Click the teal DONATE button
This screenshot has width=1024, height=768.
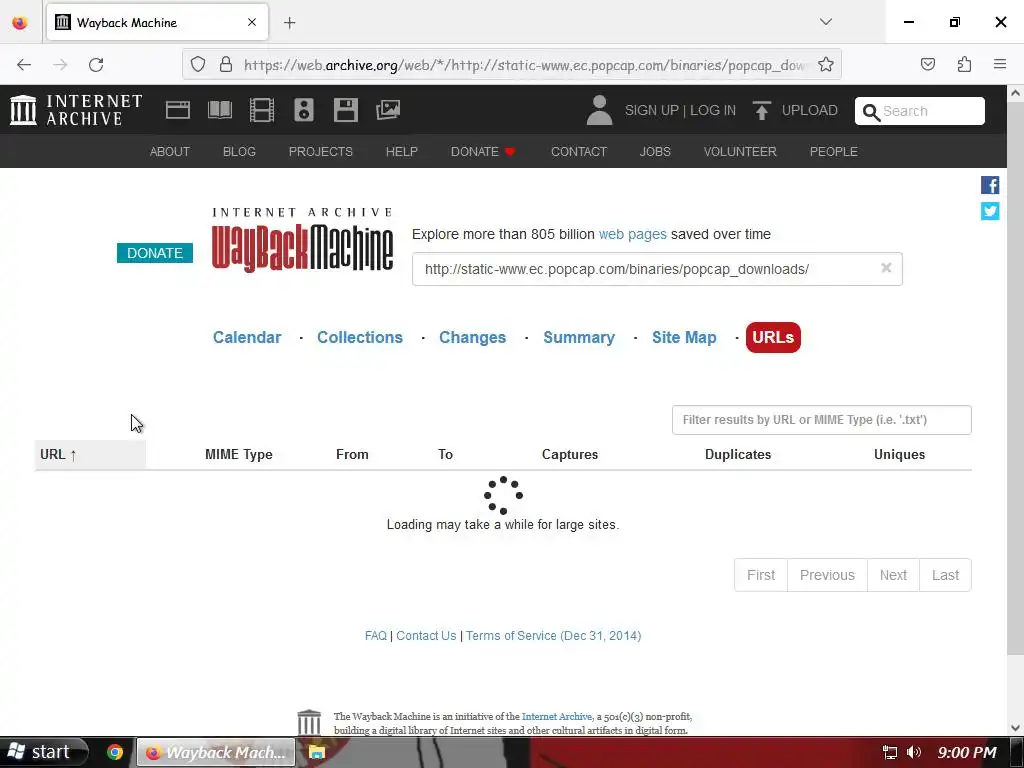pos(155,253)
